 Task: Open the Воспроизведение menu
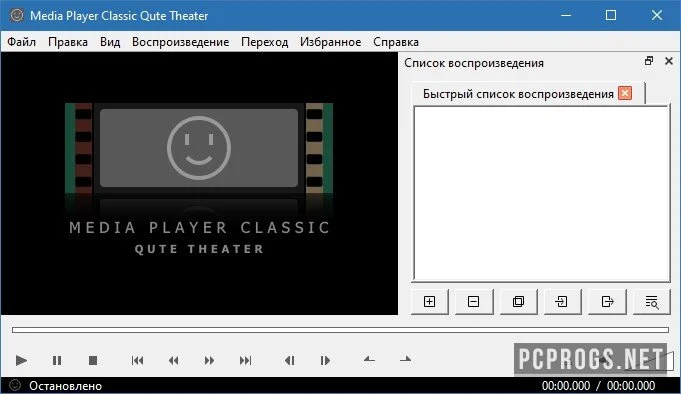(x=181, y=42)
